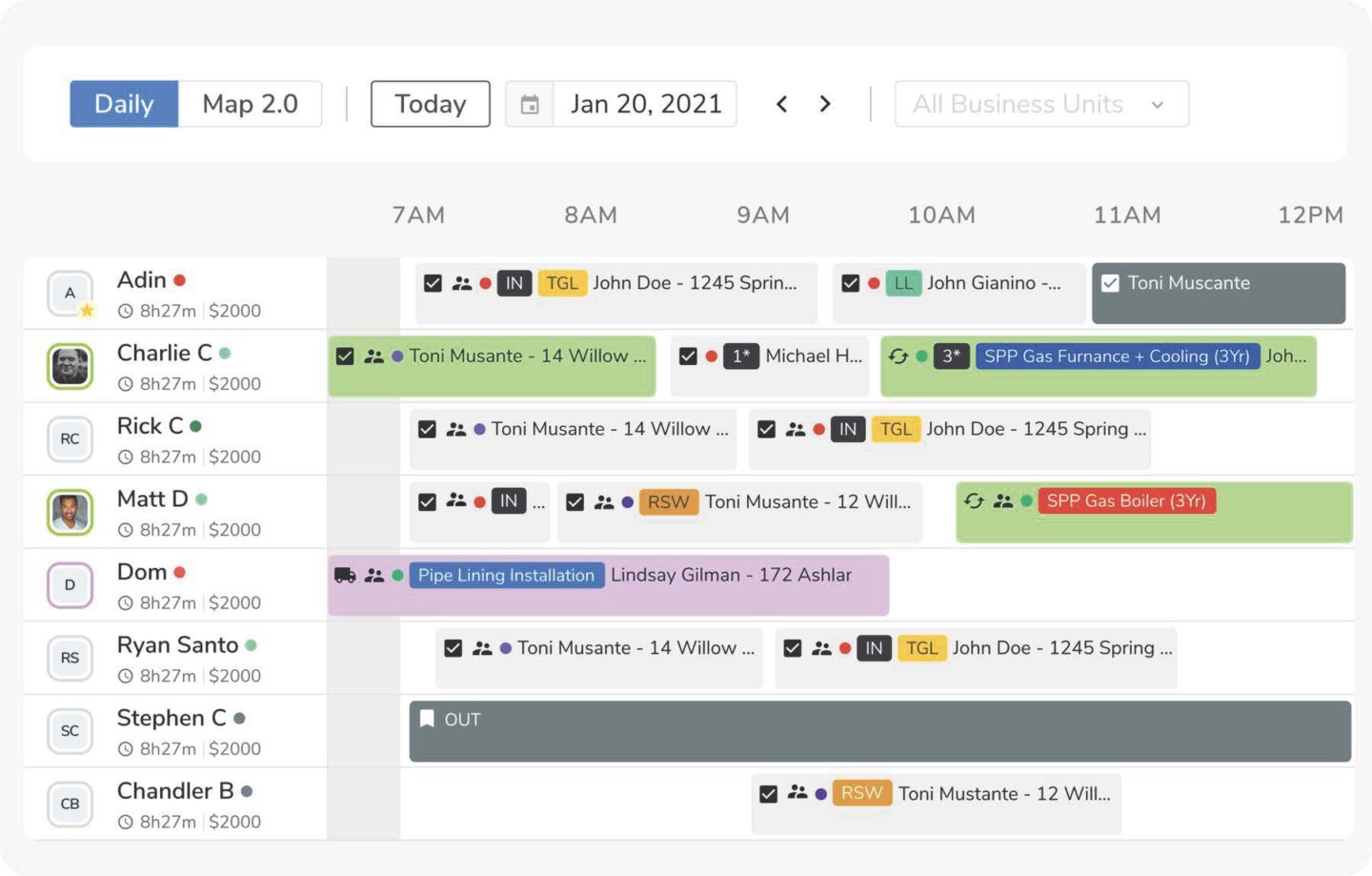Image resolution: width=1372 pixels, height=876 pixels.
Task: Click Charlie C's avatar photo
Action: click(70, 366)
